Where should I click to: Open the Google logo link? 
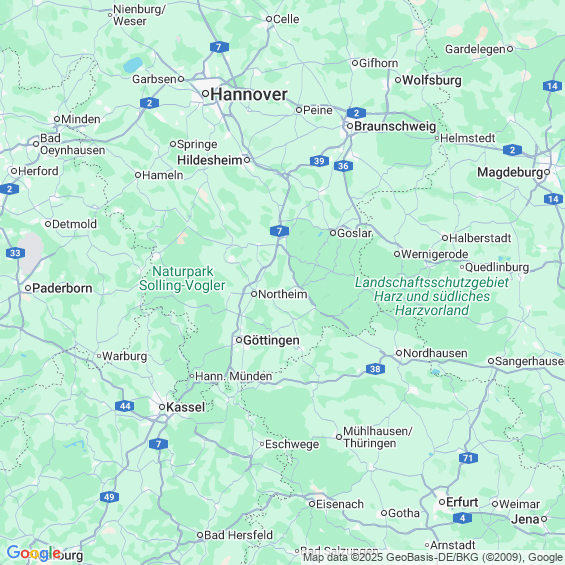34,553
